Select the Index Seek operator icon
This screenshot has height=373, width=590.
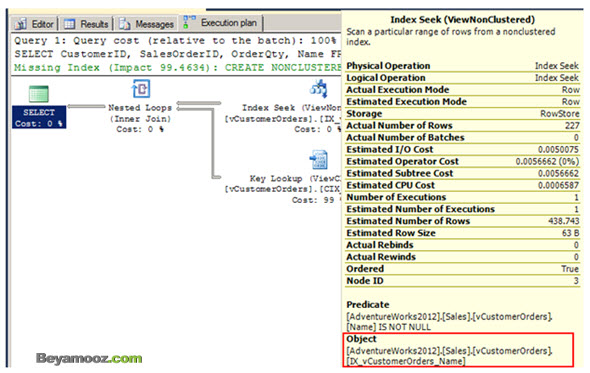point(319,89)
